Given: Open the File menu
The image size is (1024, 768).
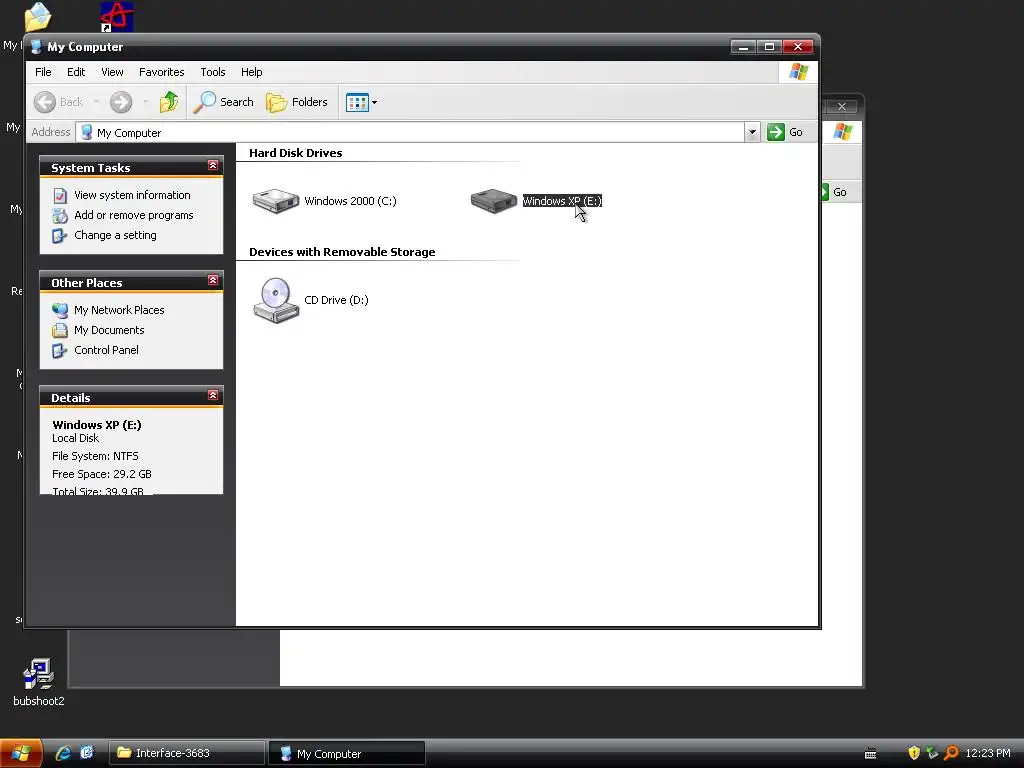Looking at the screenshot, I should (43, 72).
